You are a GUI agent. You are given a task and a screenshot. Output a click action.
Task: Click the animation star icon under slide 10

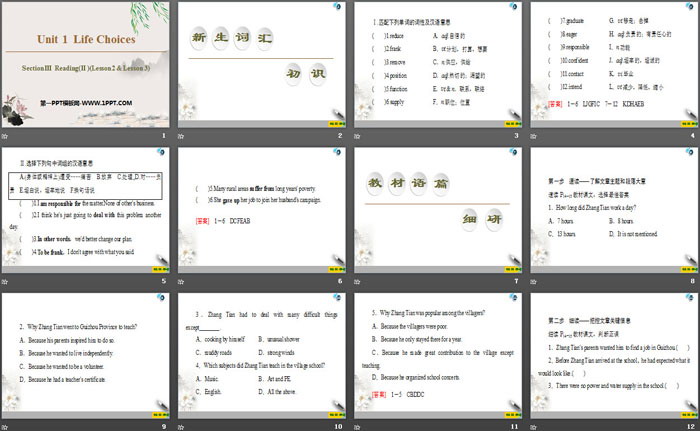pos(181,427)
